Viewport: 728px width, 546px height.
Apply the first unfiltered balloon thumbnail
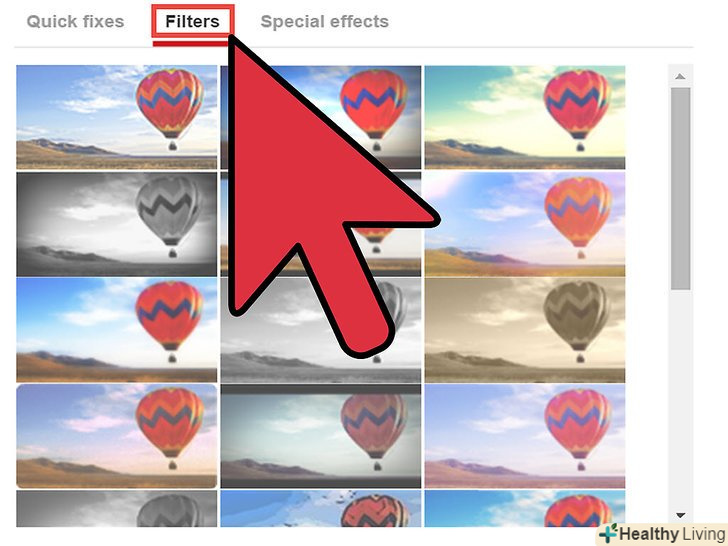[117, 117]
